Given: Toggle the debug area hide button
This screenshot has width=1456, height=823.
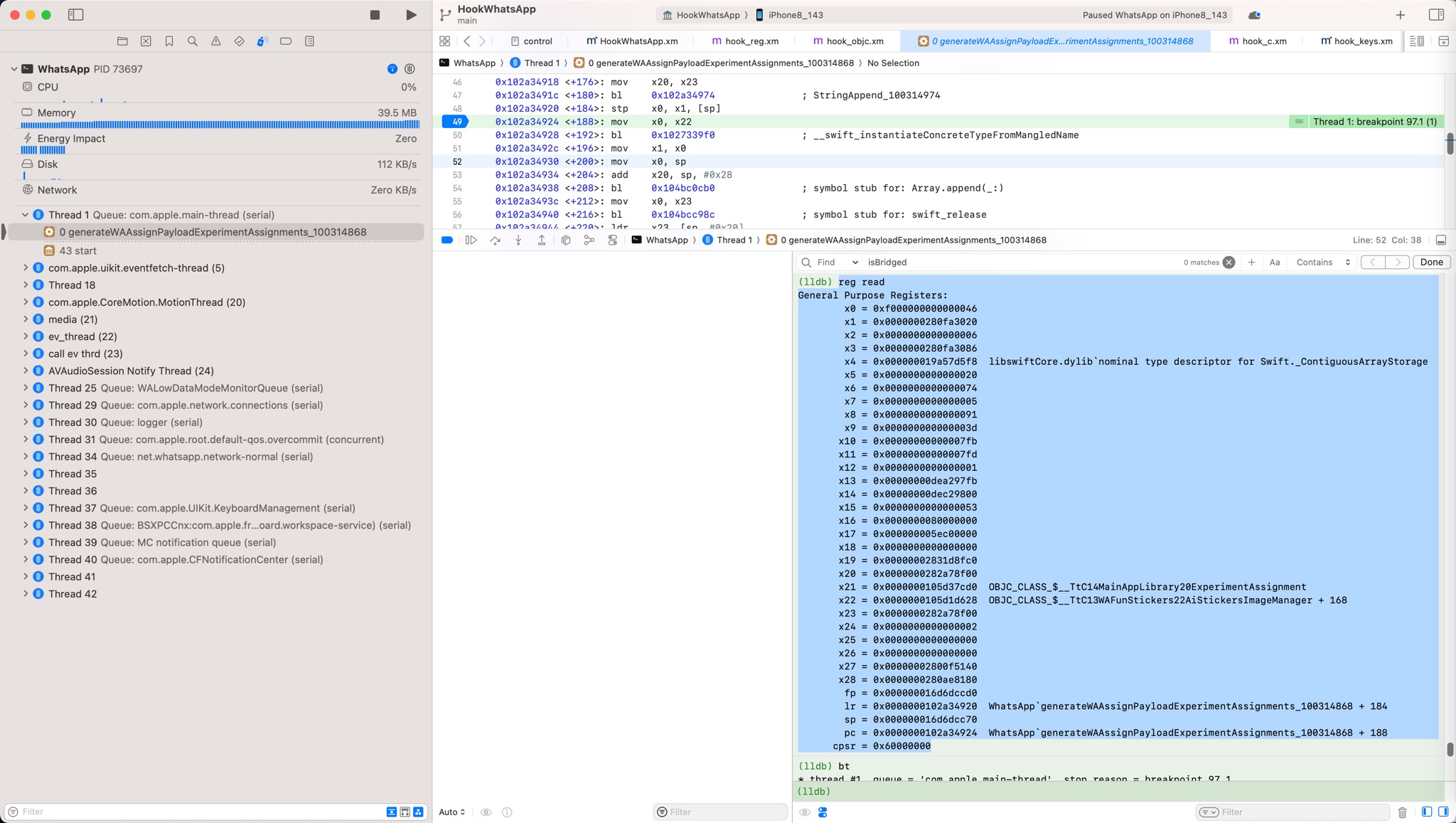Looking at the screenshot, I should point(1441,240).
